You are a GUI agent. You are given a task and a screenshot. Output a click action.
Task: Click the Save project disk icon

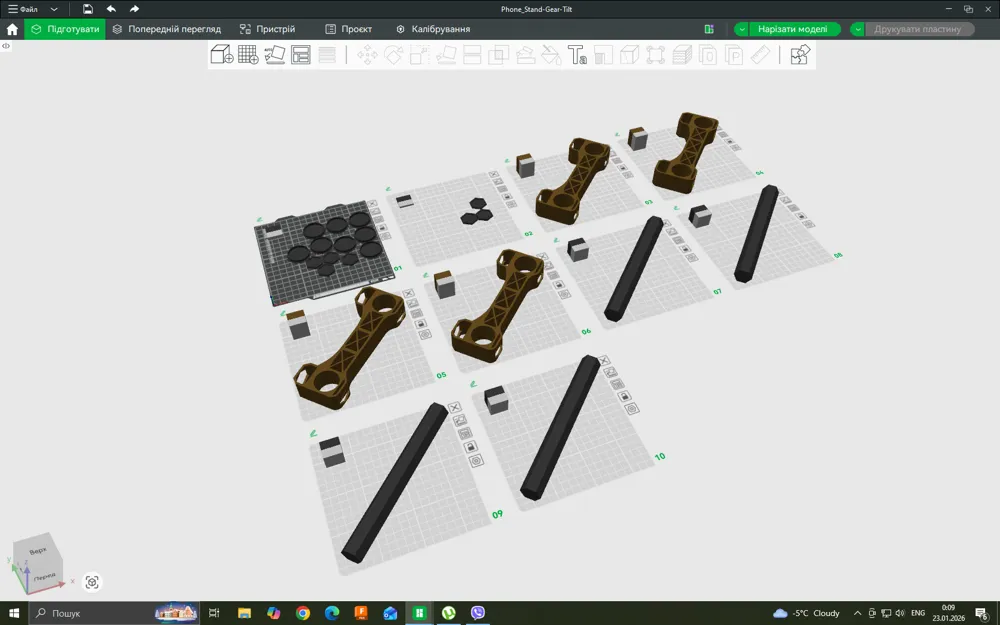point(87,9)
